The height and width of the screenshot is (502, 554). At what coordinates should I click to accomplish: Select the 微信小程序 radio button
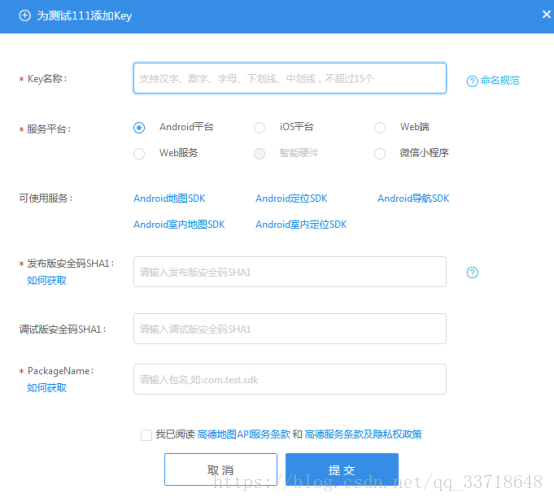click(380, 154)
